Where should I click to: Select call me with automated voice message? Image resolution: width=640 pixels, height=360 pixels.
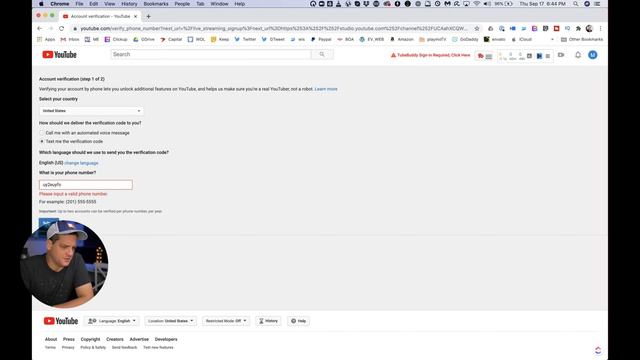(x=42, y=133)
